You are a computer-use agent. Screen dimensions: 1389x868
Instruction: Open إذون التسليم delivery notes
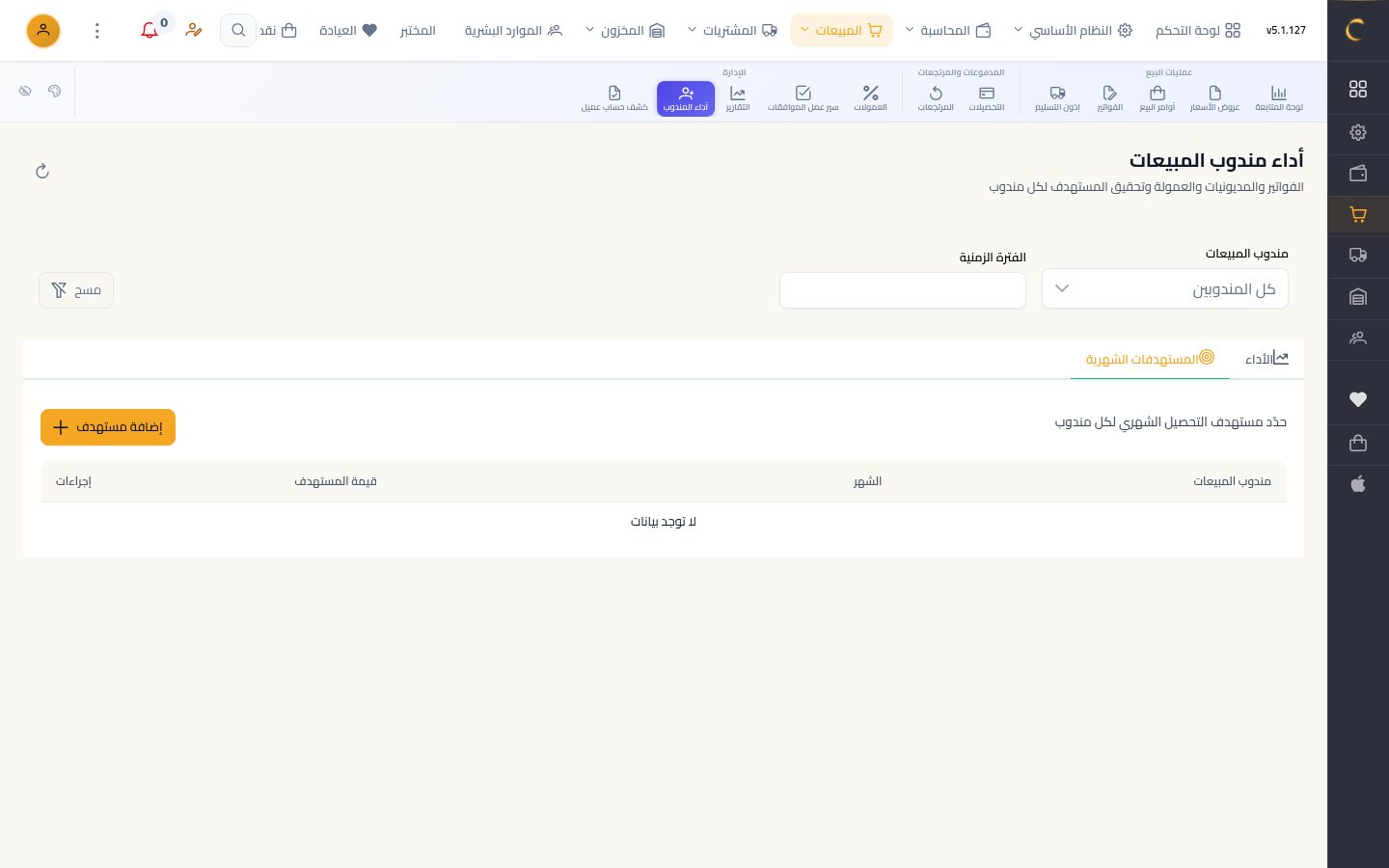click(1057, 98)
